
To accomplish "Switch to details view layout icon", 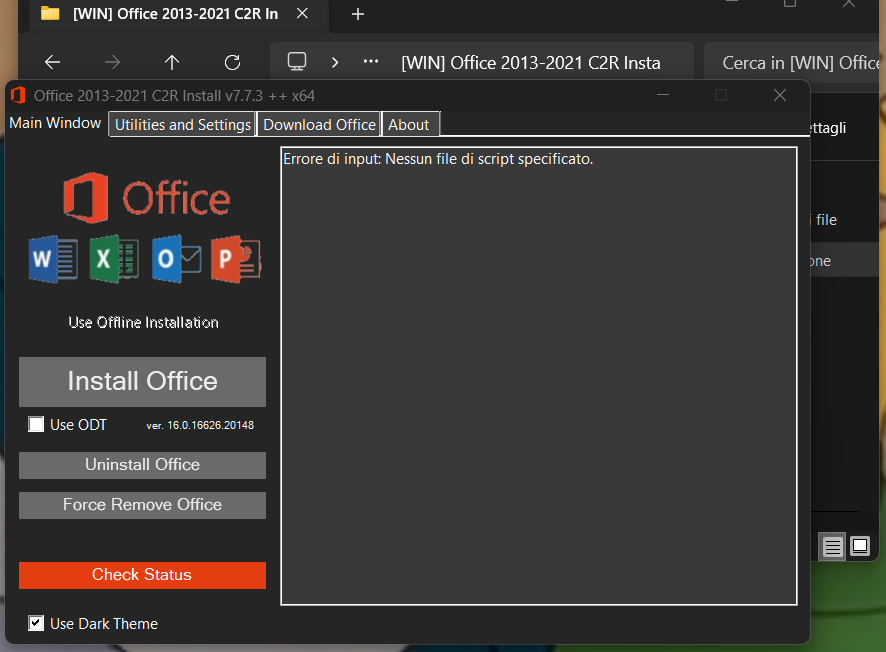I will (x=832, y=546).
